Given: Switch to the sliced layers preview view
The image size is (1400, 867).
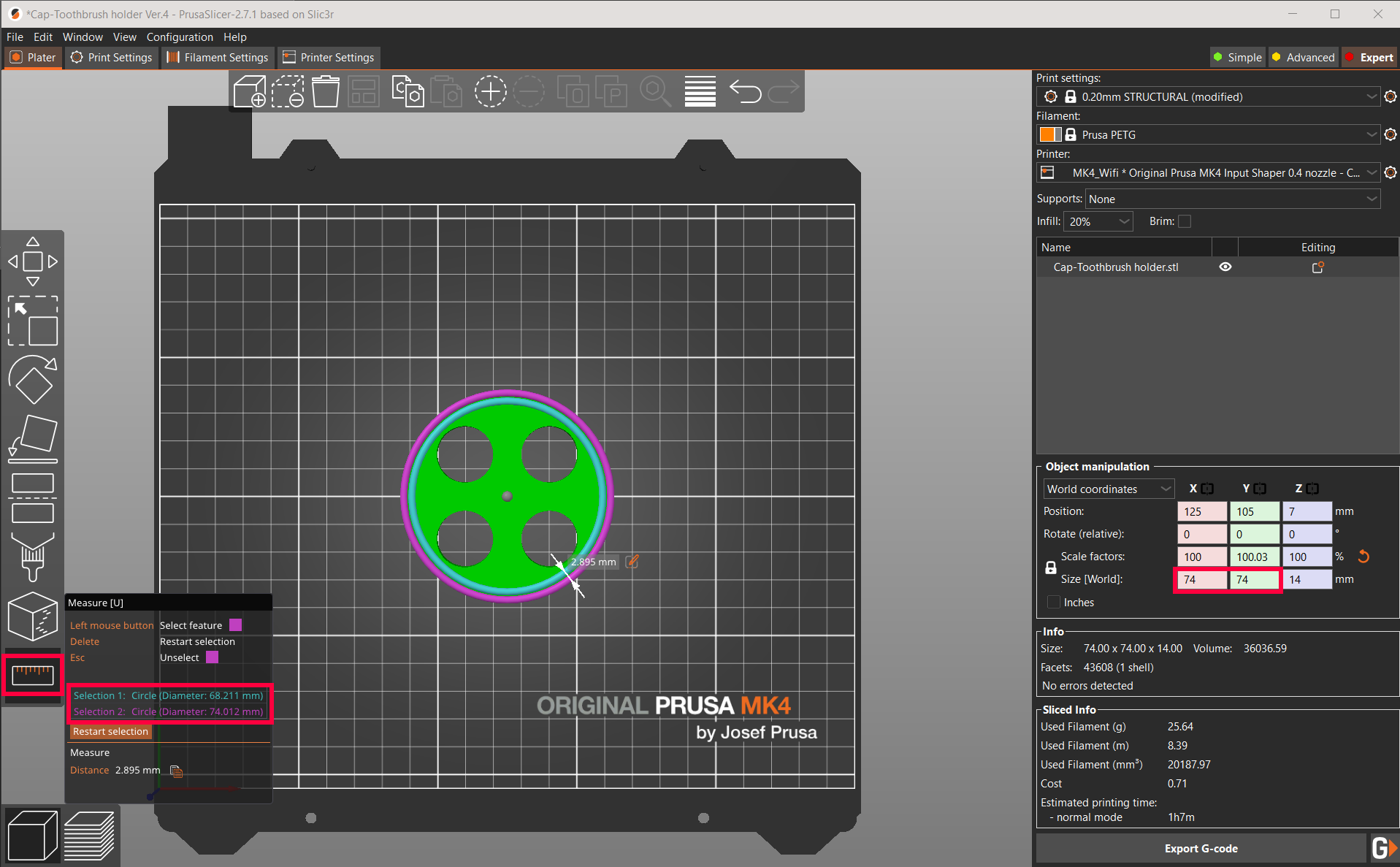Looking at the screenshot, I should [x=89, y=836].
